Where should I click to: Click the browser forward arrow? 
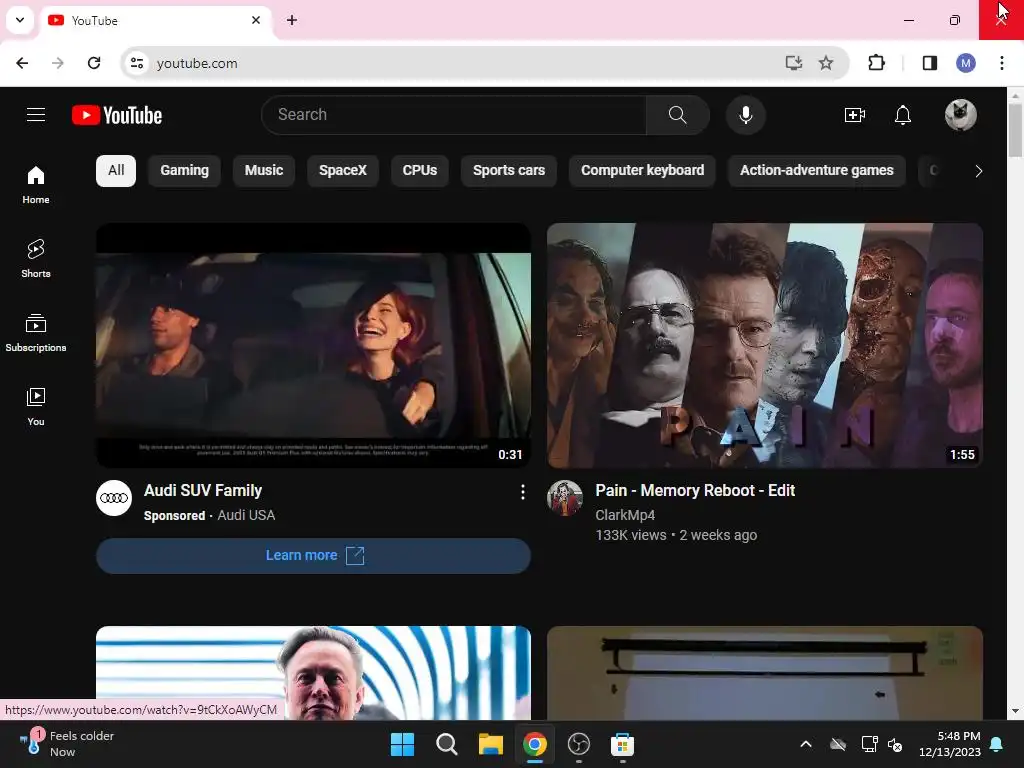pos(57,63)
